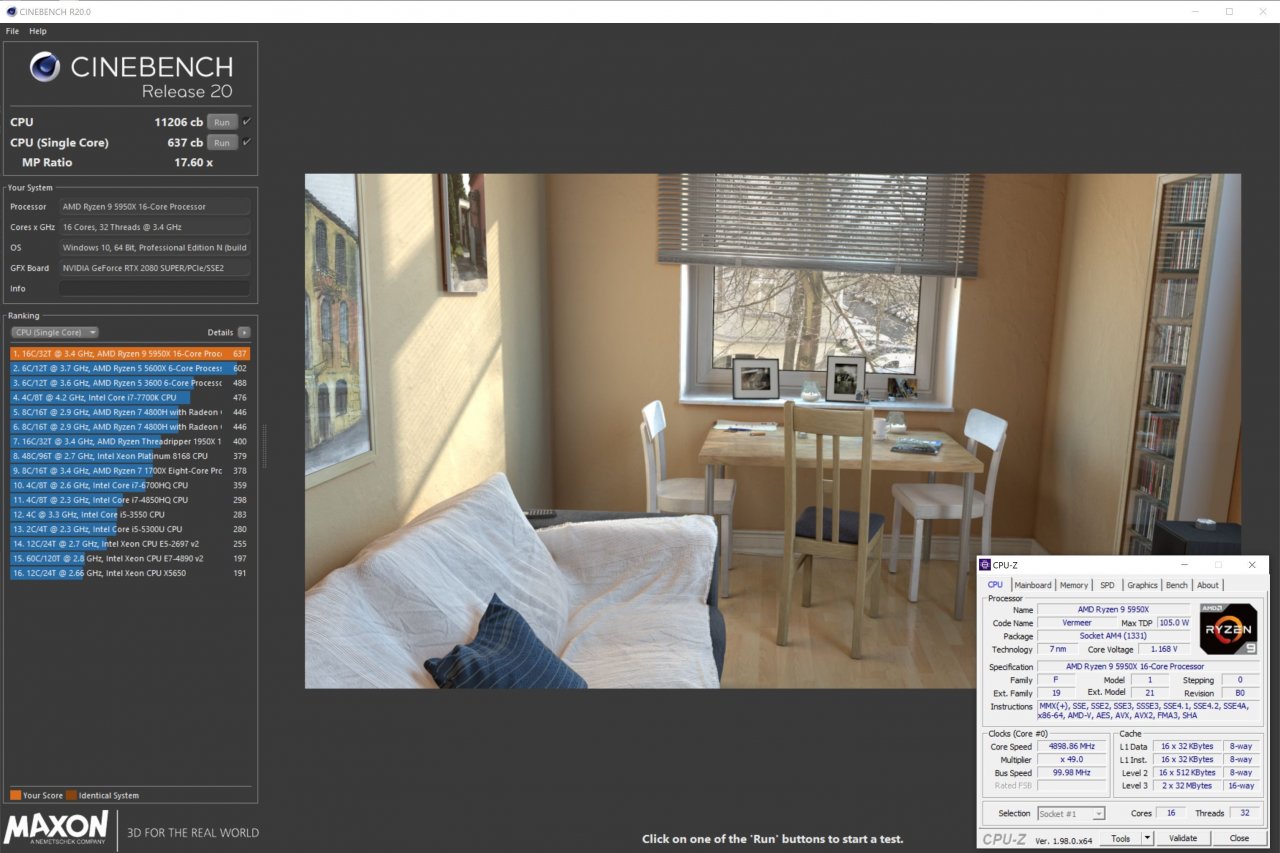Open the Socket #1 selection combo box
The image size is (1280, 853).
pos(1071,814)
